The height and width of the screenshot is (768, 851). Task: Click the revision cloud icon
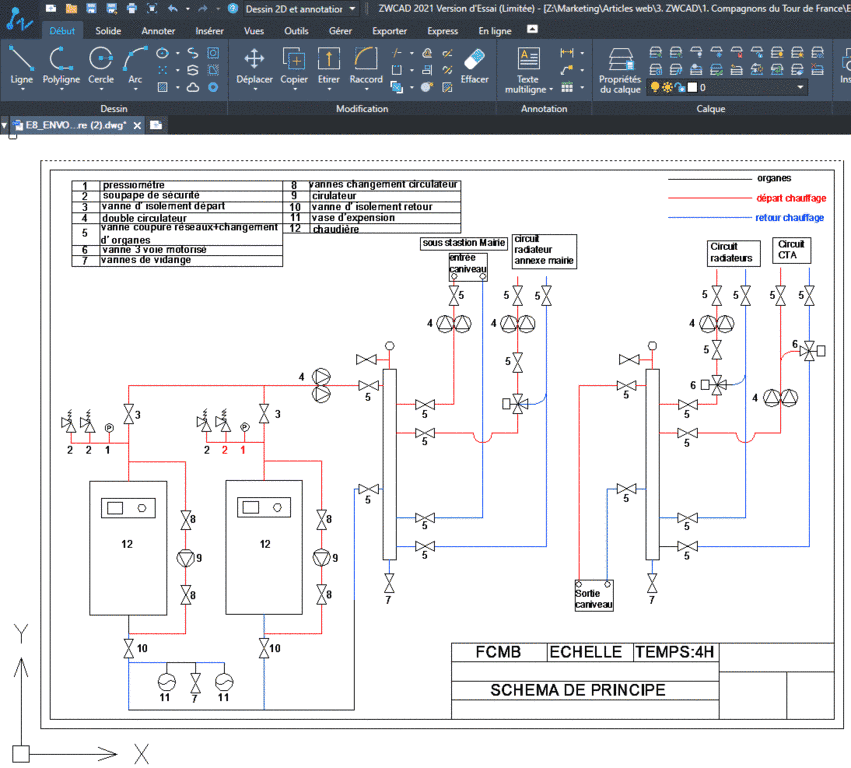193,87
